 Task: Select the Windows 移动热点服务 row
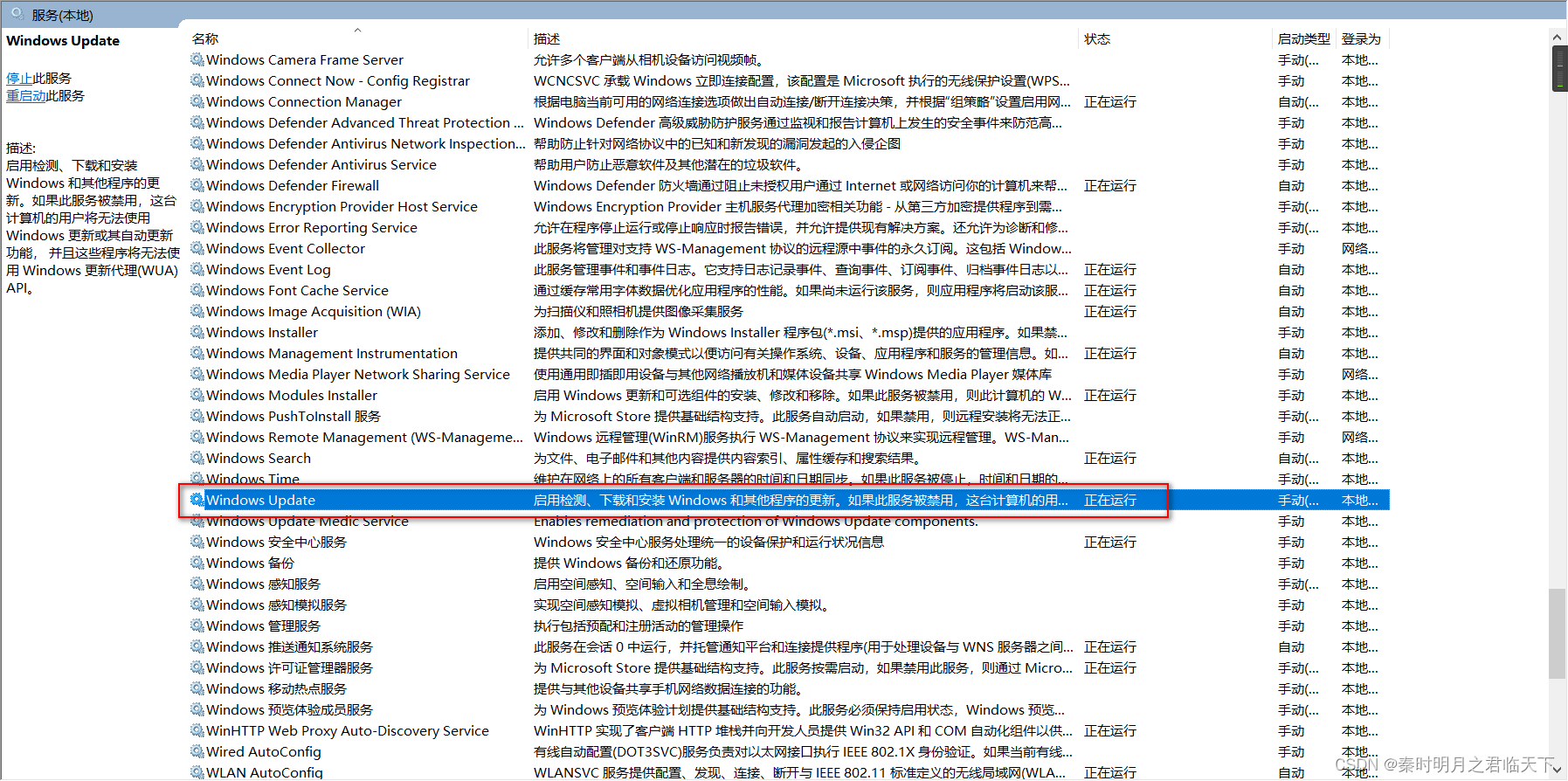[276, 689]
